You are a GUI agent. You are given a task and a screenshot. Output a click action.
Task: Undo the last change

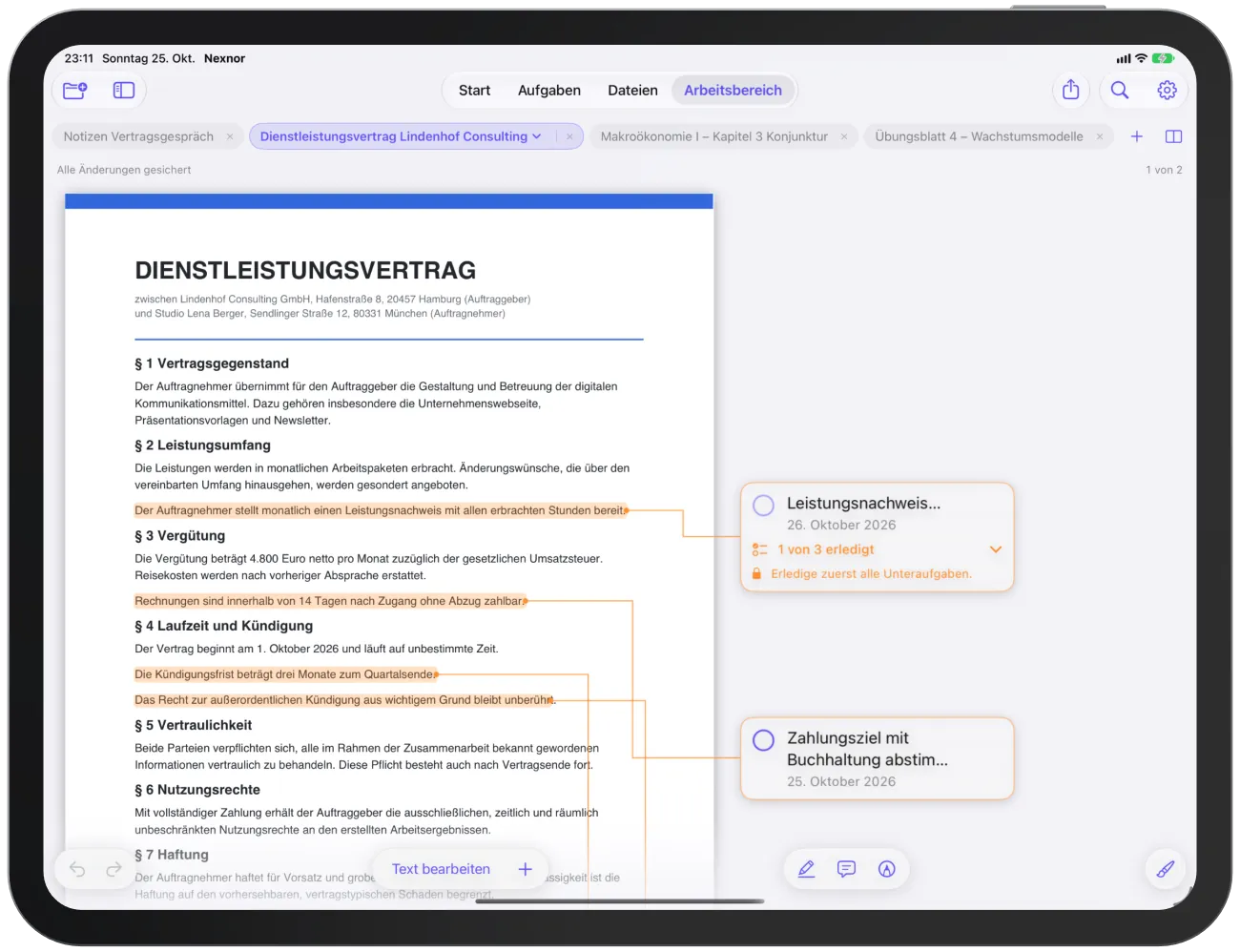(77, 869)
